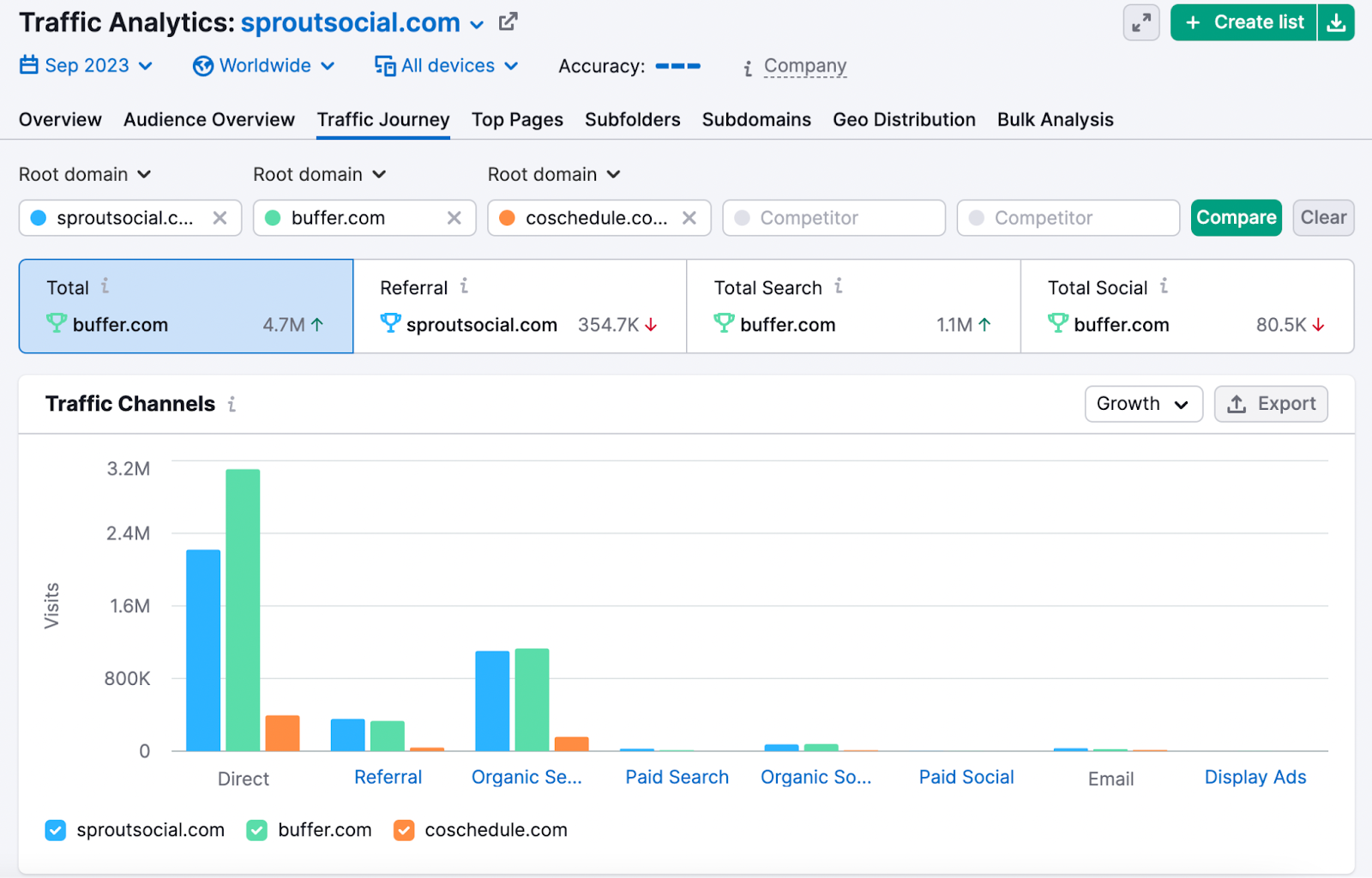
Task: Click the green download icon top right
Action: (1336, 22)
